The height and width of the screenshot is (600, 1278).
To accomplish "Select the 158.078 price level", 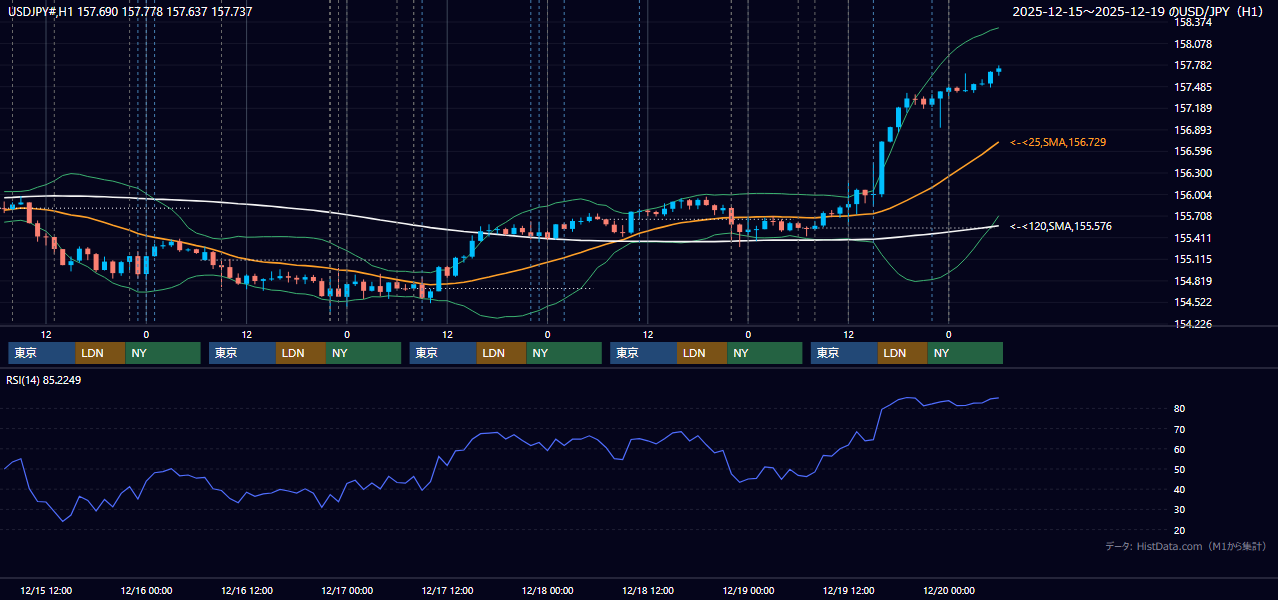I will [x=1193, y=44].
